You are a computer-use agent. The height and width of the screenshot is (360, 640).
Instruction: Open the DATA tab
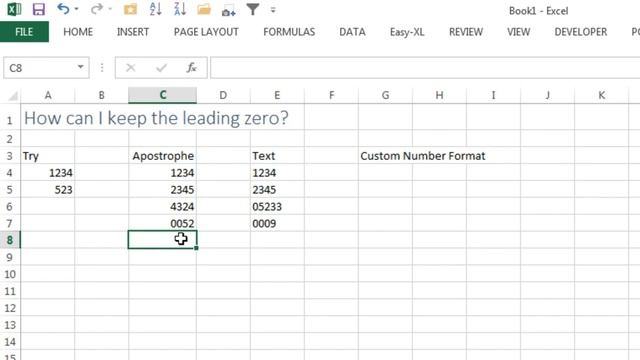[352, 32]
